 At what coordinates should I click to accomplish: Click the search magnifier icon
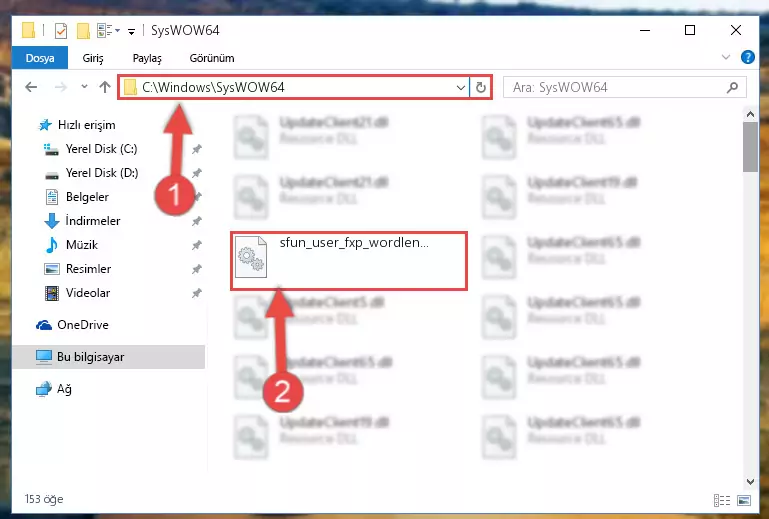pos(732,87)
